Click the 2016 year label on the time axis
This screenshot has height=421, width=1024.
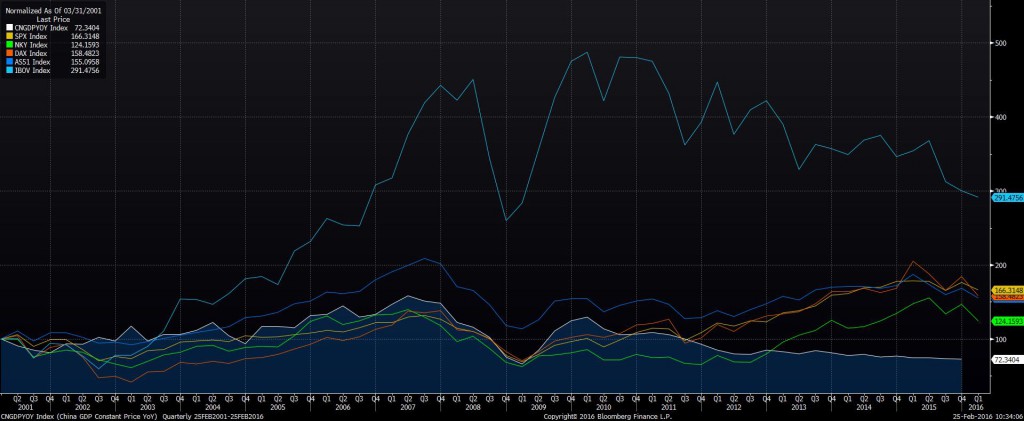(x=977, y=406)
